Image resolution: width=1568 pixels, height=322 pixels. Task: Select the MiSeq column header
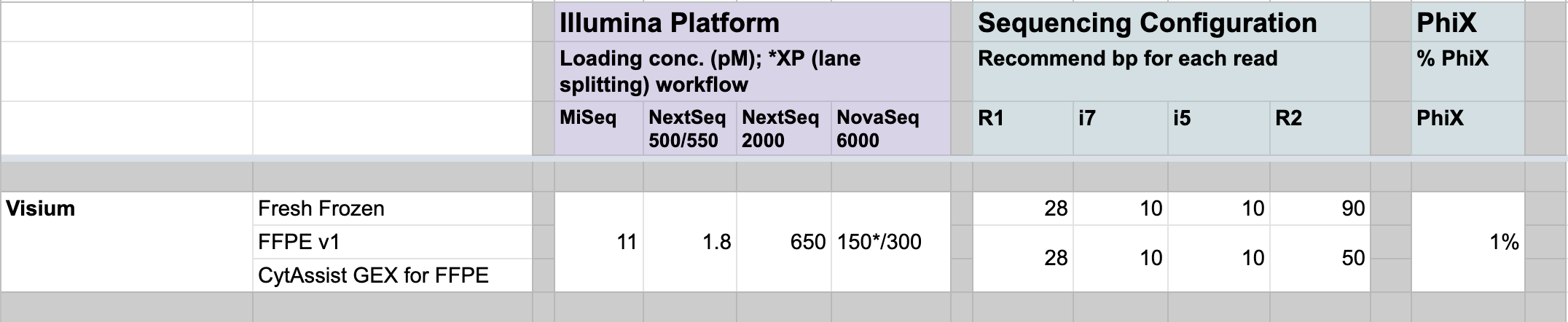599,128
